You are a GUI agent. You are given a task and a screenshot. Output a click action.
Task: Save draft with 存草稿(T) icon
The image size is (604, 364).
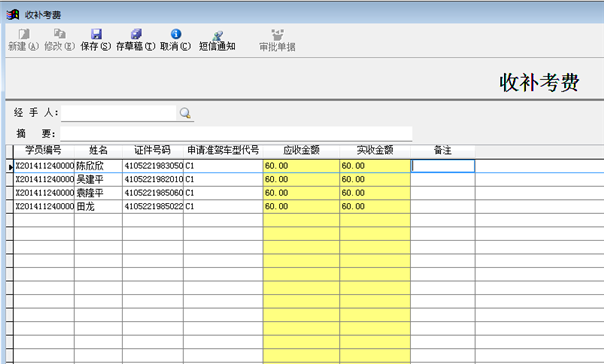click(136, 34)
